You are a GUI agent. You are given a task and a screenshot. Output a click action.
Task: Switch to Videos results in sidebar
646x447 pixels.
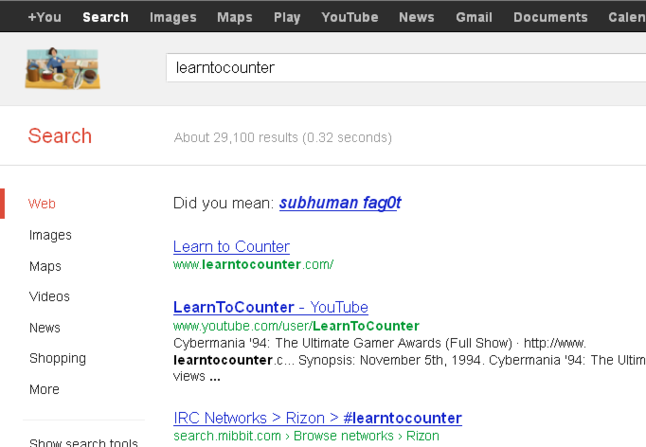coord(49,297)
